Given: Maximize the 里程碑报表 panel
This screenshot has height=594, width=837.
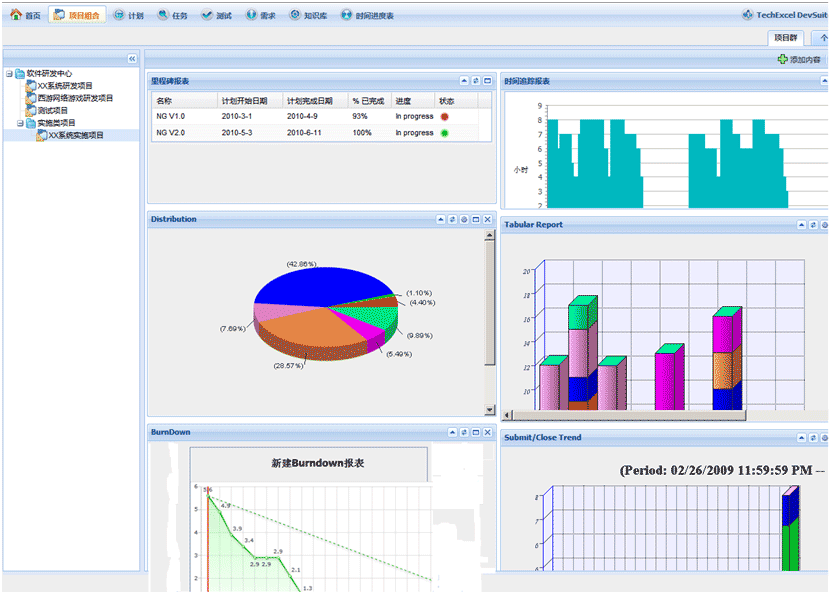Looking at the screenshot, I should (x=487, y=81).
